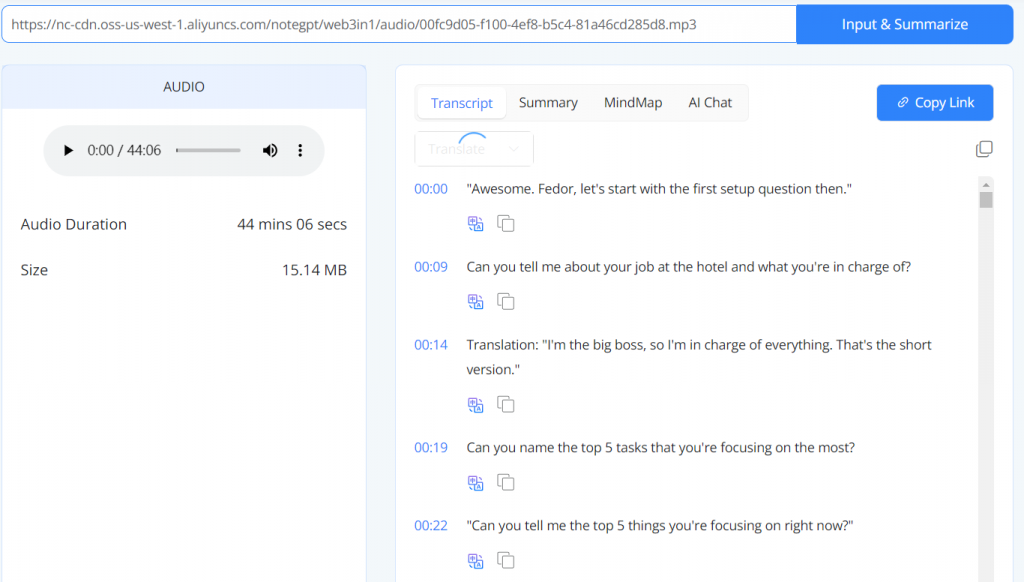Jump to the 00:14 timestamp
The width and height of the screenshot is (1024, 582).
(431, 345)
